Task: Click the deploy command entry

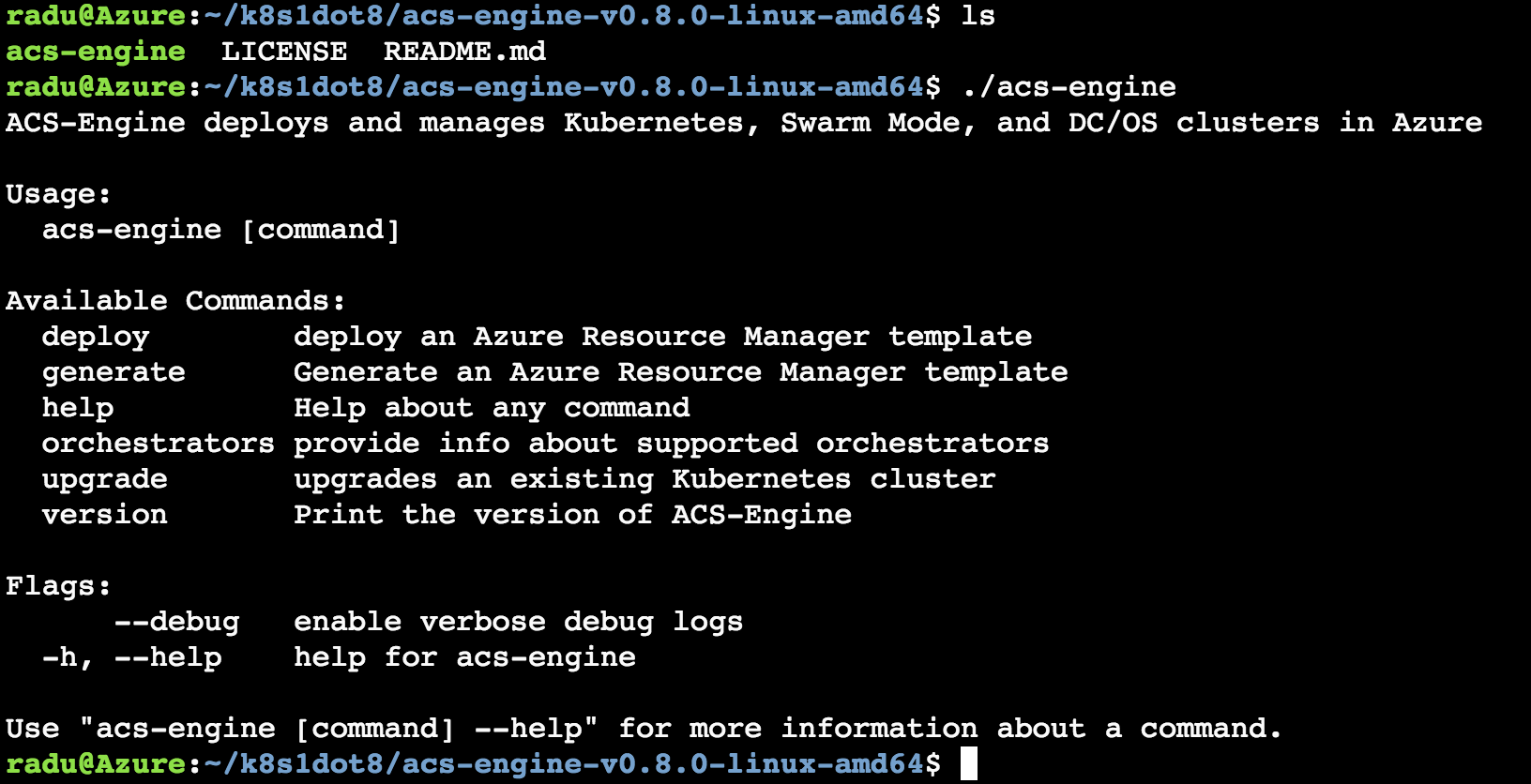Action: point(96,337)
